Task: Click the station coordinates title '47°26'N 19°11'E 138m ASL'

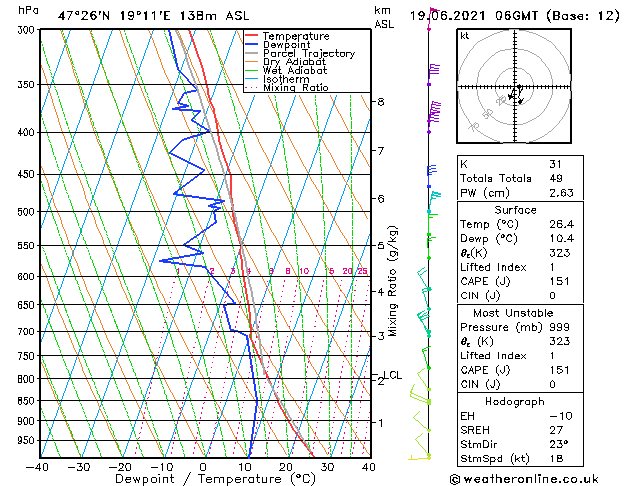Action: [154, 16]
